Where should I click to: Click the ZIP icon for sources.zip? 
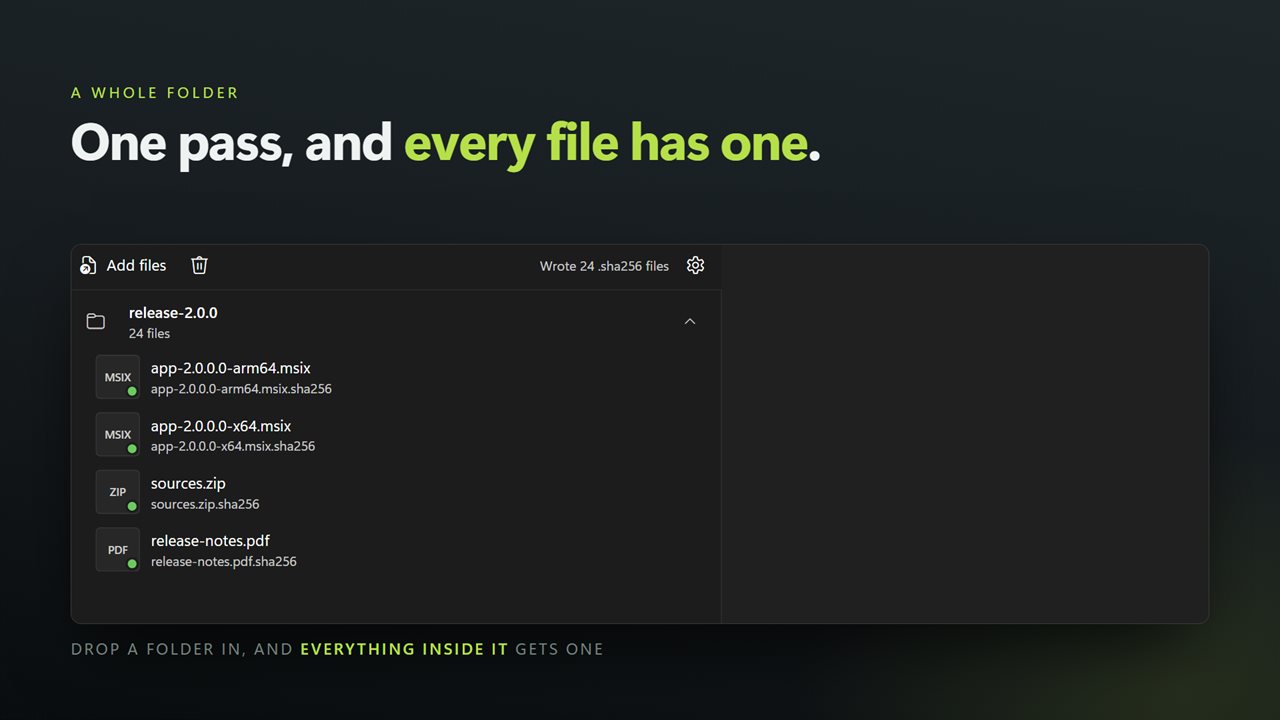(x=118, y=492)
